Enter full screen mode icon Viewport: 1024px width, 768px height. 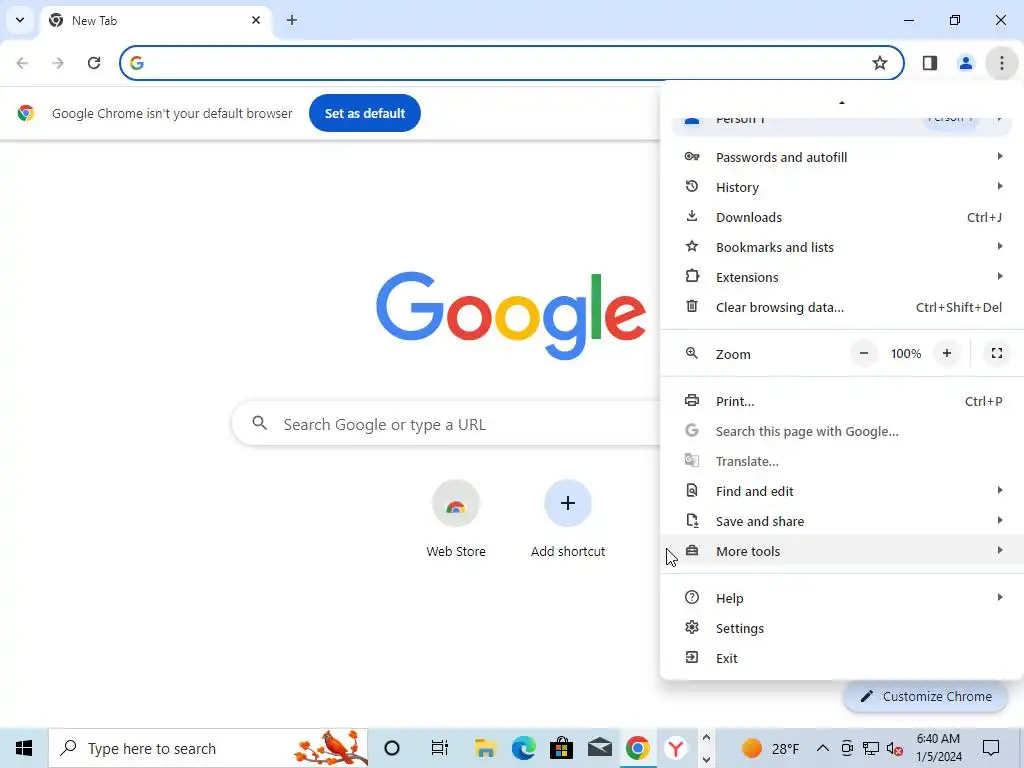(x=997, y=353)
